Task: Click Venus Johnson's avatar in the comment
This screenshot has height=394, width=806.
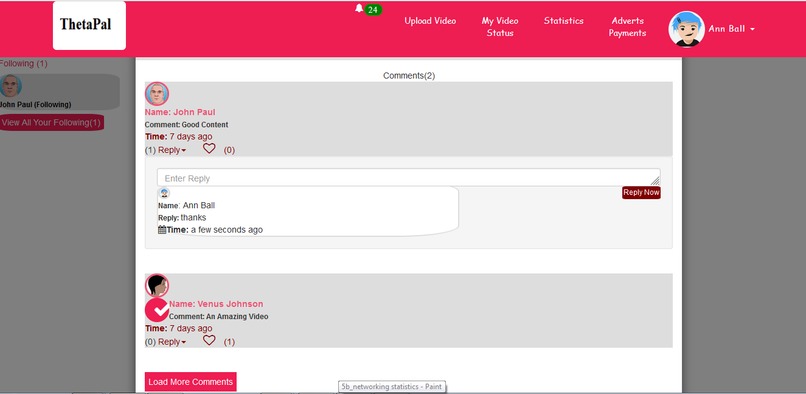Action: click(x=157, y=285)
